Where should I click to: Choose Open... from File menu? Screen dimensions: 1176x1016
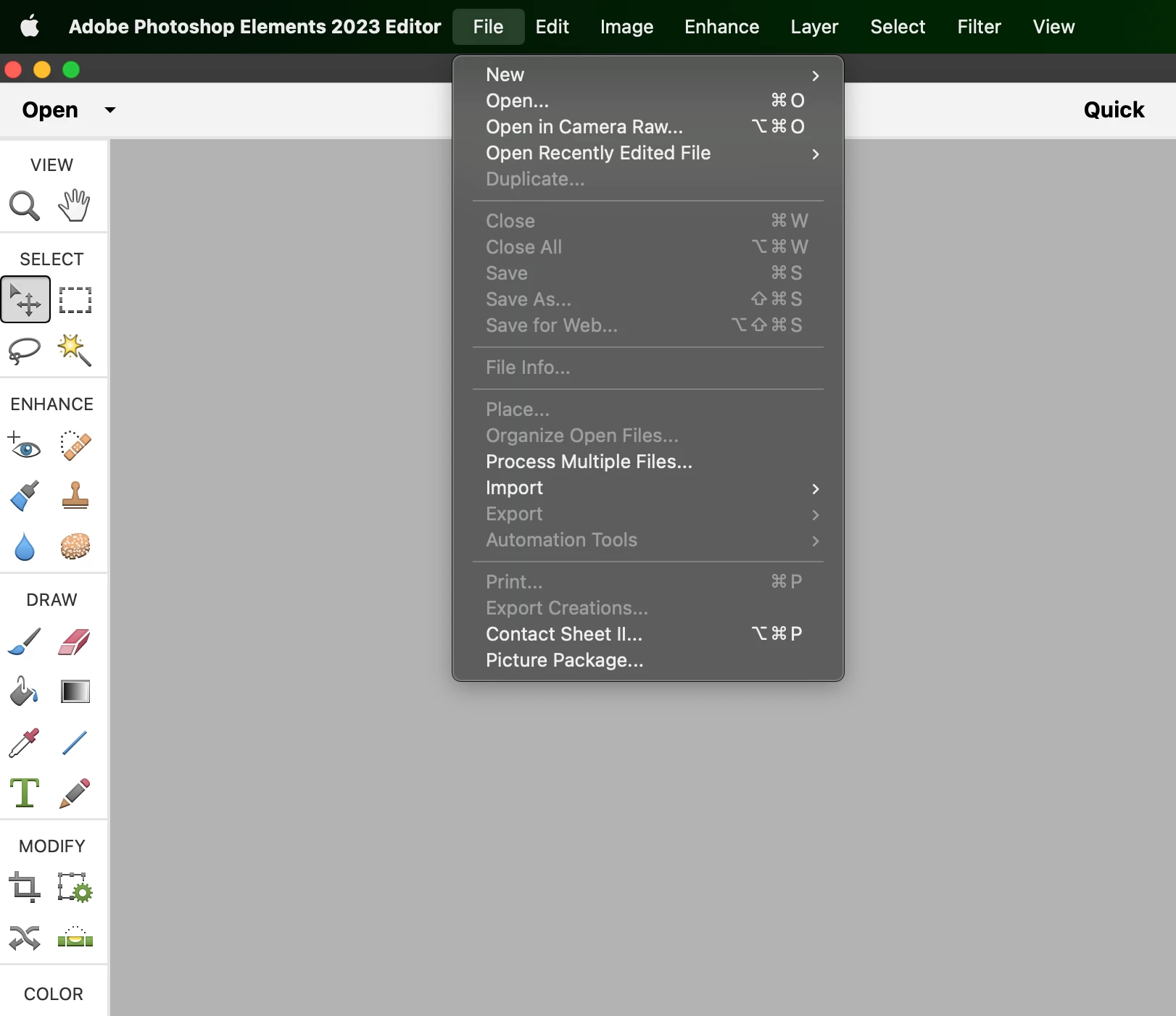648,101
